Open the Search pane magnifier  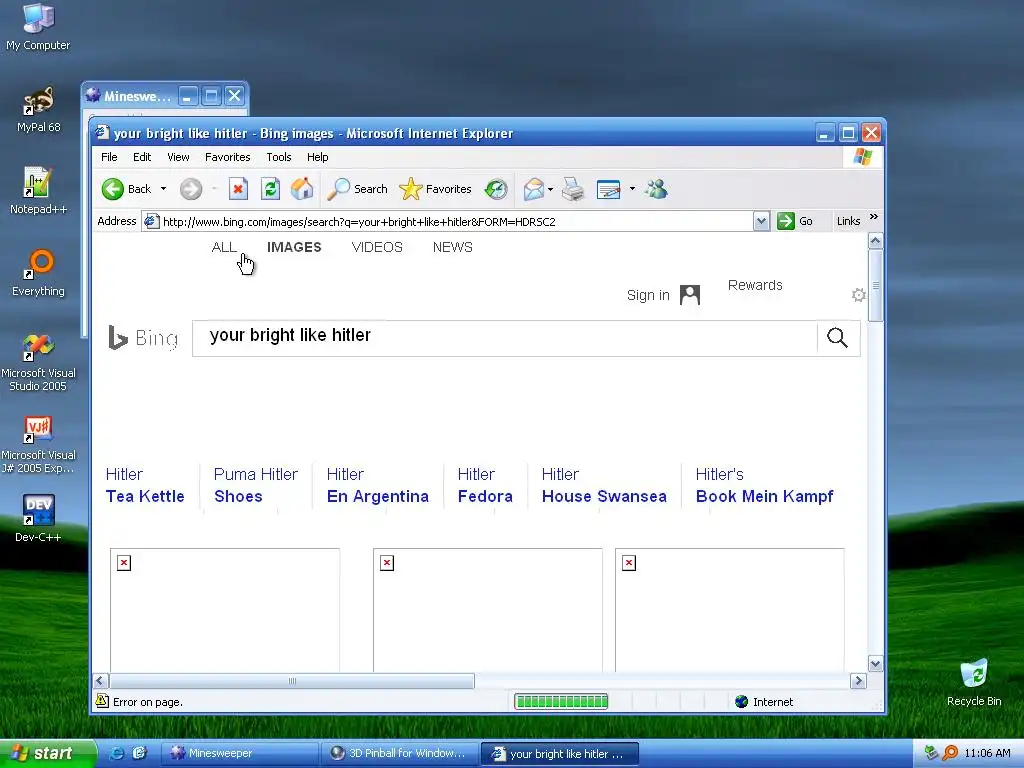(357, 189)
